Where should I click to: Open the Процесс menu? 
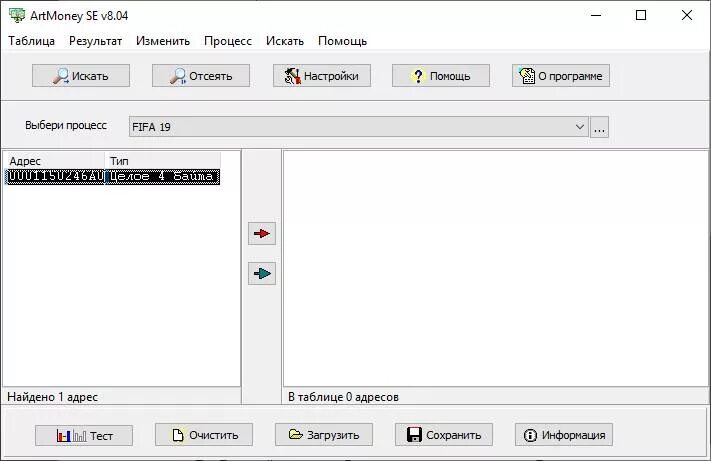click(228, 41)
